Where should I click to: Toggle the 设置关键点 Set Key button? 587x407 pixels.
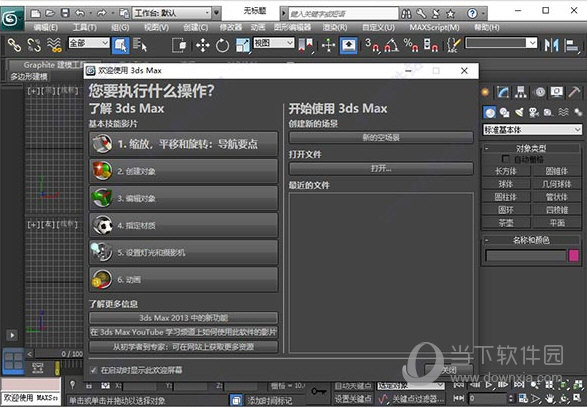(353, 398)
